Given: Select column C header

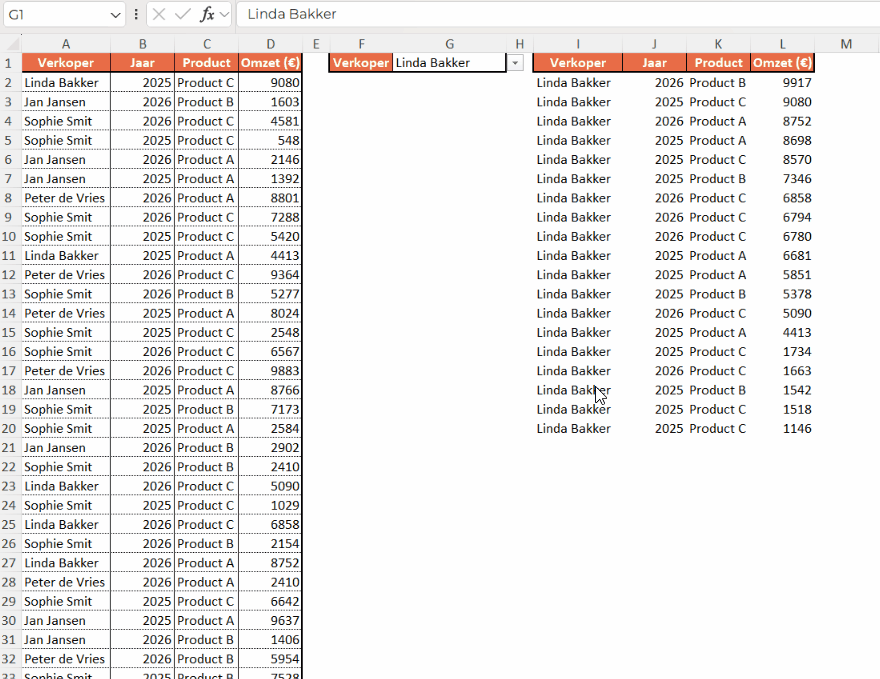Looking at the screenshot, I should coord(207,44).
